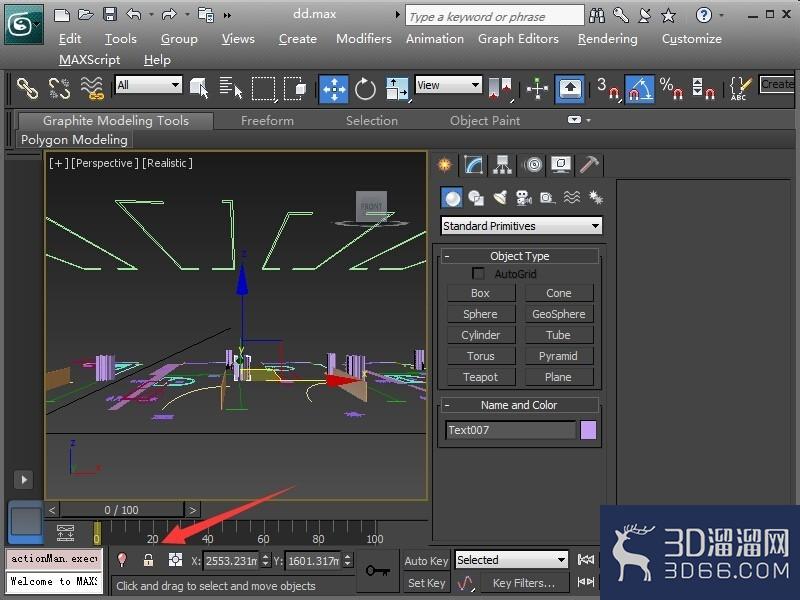The height and width of the screenshot is (600, 800).
Task: Open the Rendering menu
Action: [x=607, y=39]
